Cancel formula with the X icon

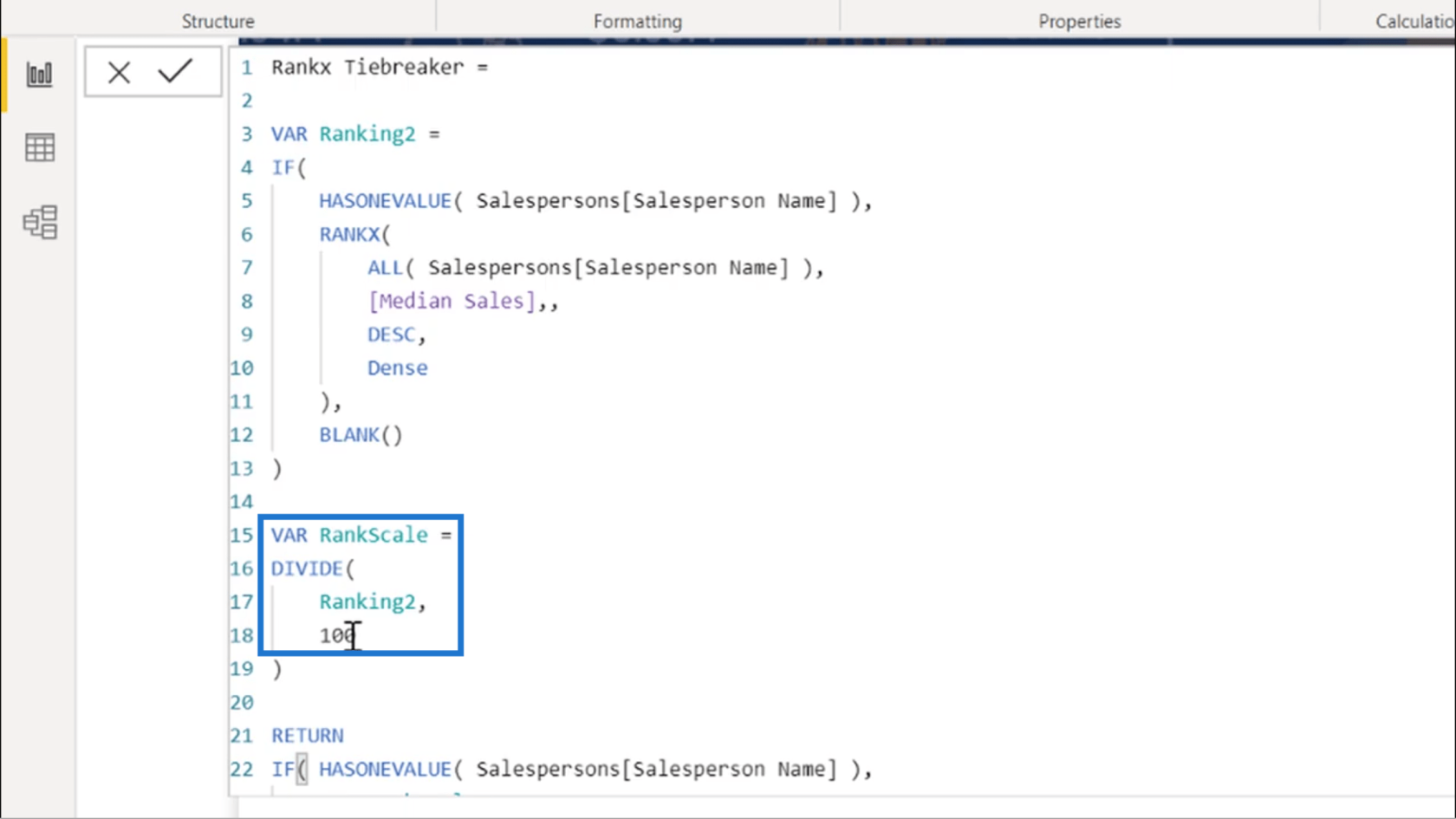(119, 72)
